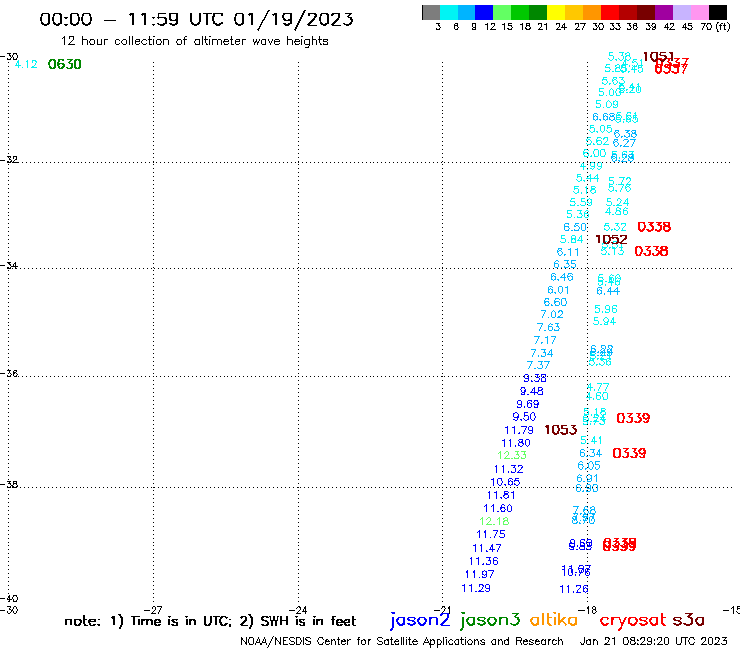Click the jason2 satellite legend label
Viewport: 740px width, 650px height.
[420, 620]
